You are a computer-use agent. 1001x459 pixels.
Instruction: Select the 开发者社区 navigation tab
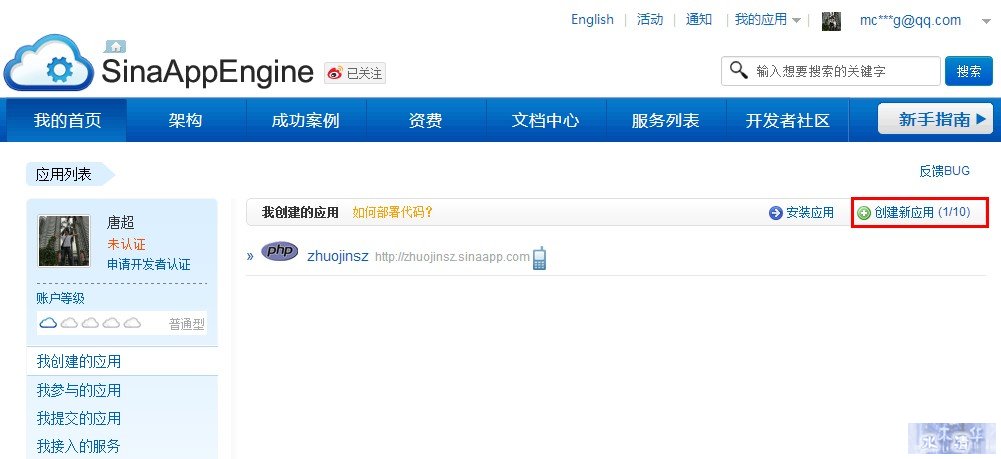click(788, 120)
